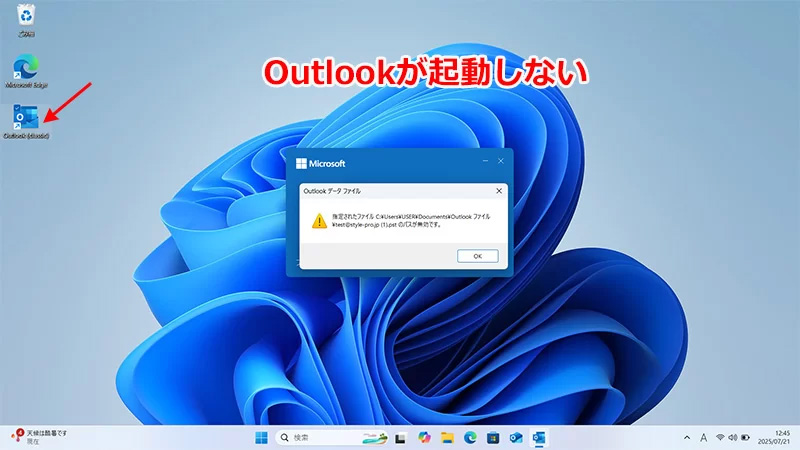Click OK in the Outlook data file dialog
The width and height of the screenshot is (800, 450).
click(x=477, y=256)
